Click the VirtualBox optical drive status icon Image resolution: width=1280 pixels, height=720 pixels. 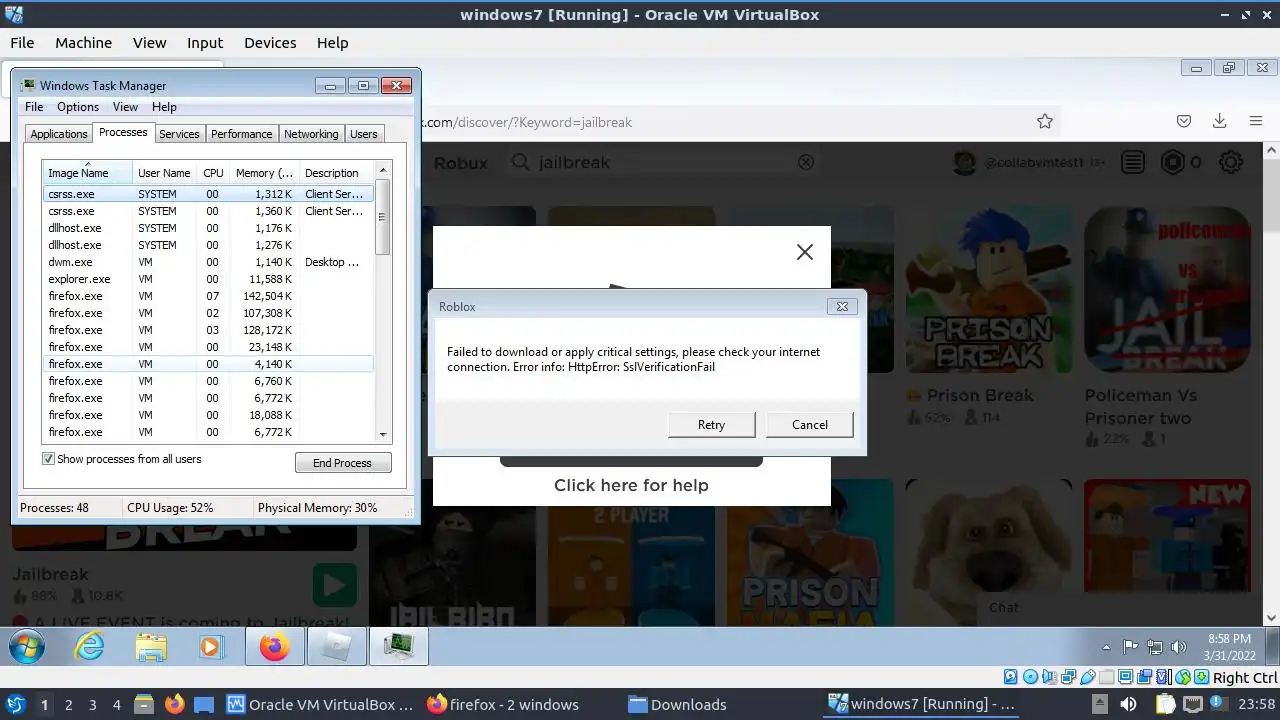click(1030, 677)
